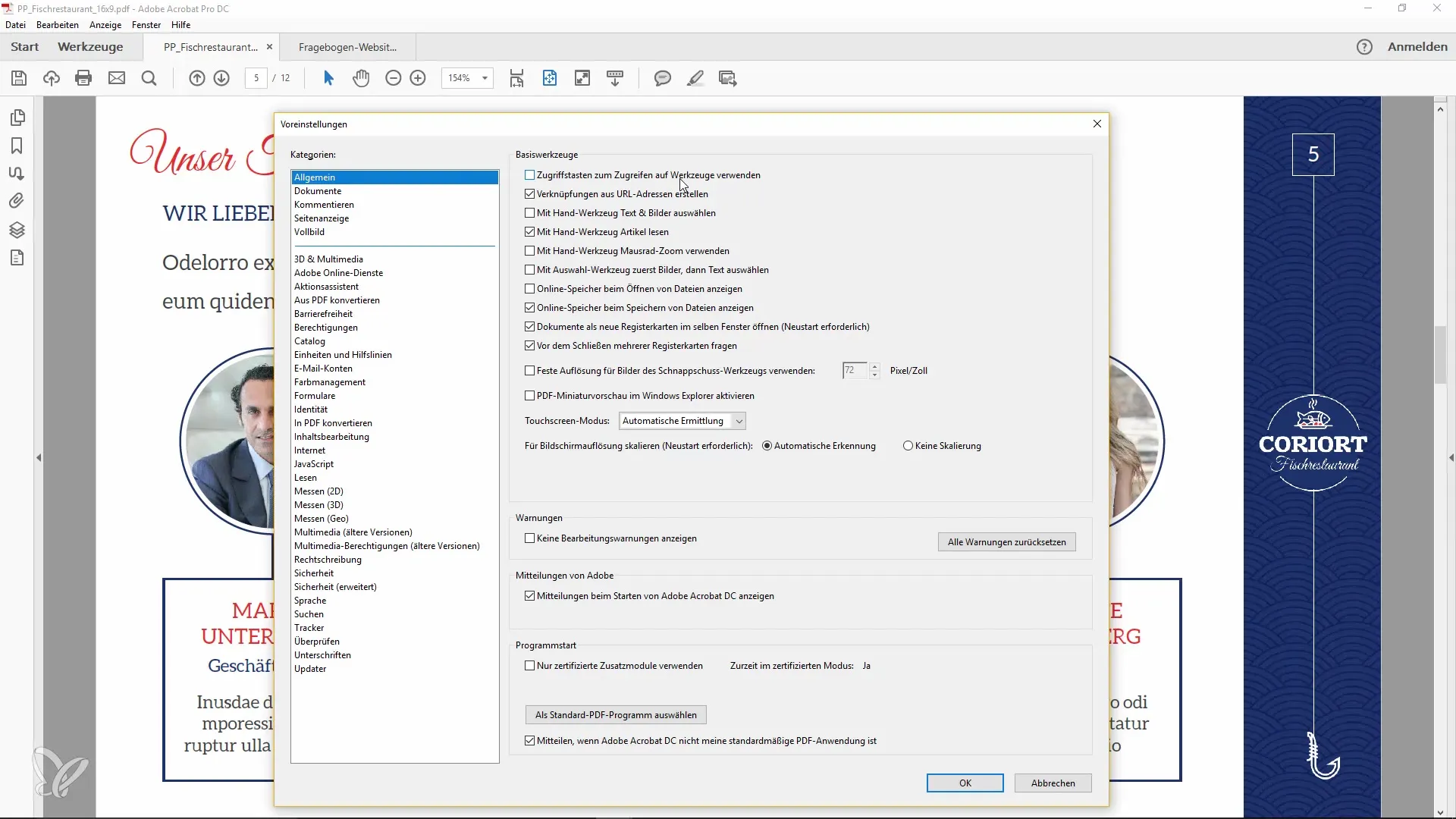Switch to the Fragebogen-Websit... tab
Screen dimensions: 1456x819
347,47
